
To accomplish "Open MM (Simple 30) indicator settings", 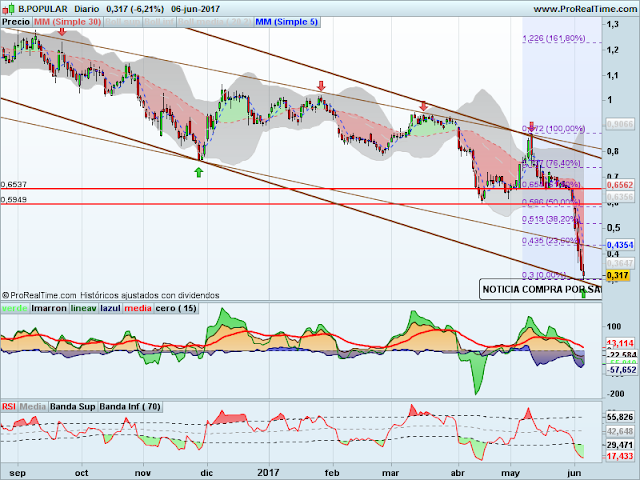I will click(x=67, y=22).
